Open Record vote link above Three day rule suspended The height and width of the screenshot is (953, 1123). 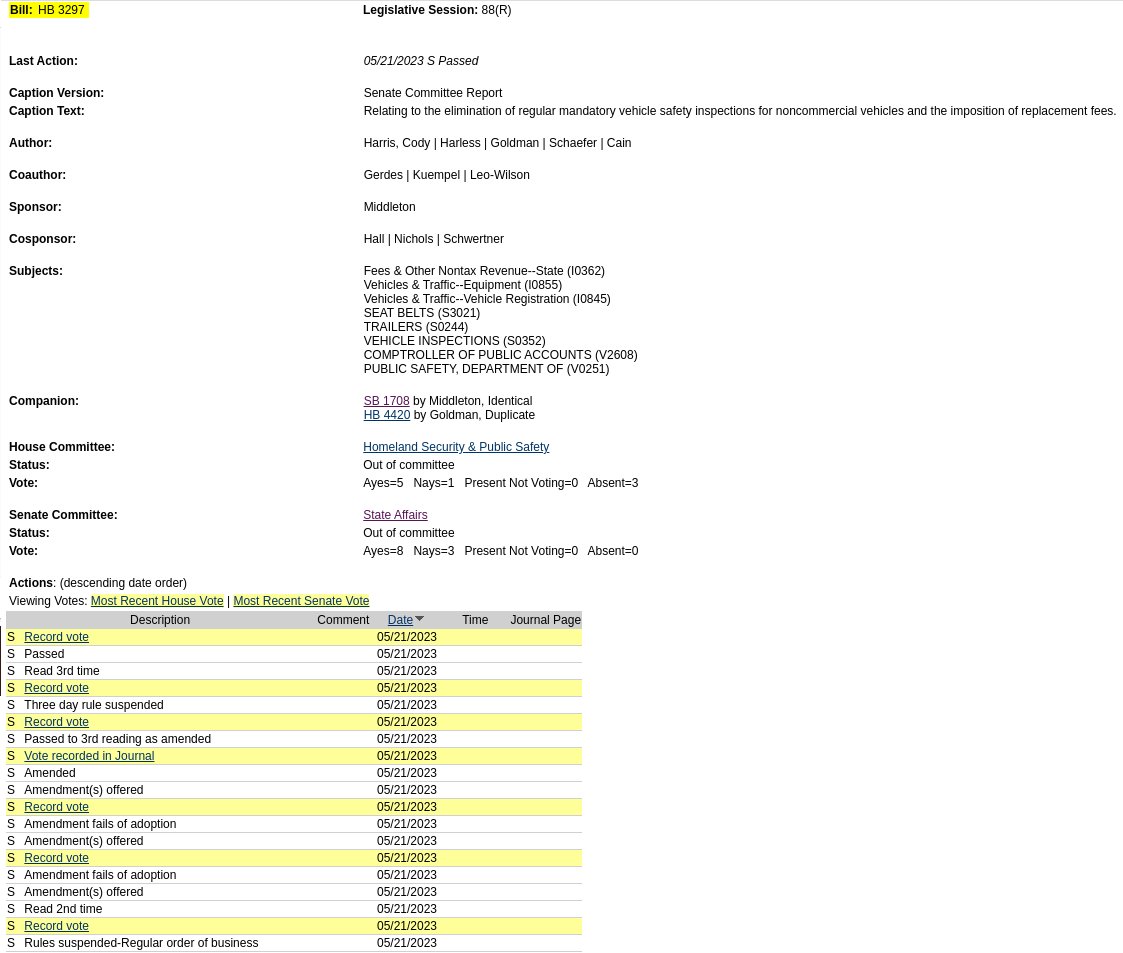(56, 688)
